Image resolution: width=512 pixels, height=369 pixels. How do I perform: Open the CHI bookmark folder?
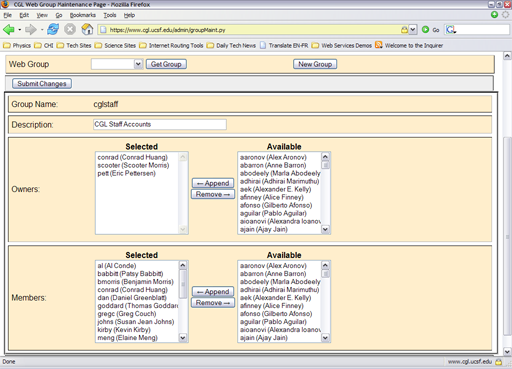coord(44,45)
